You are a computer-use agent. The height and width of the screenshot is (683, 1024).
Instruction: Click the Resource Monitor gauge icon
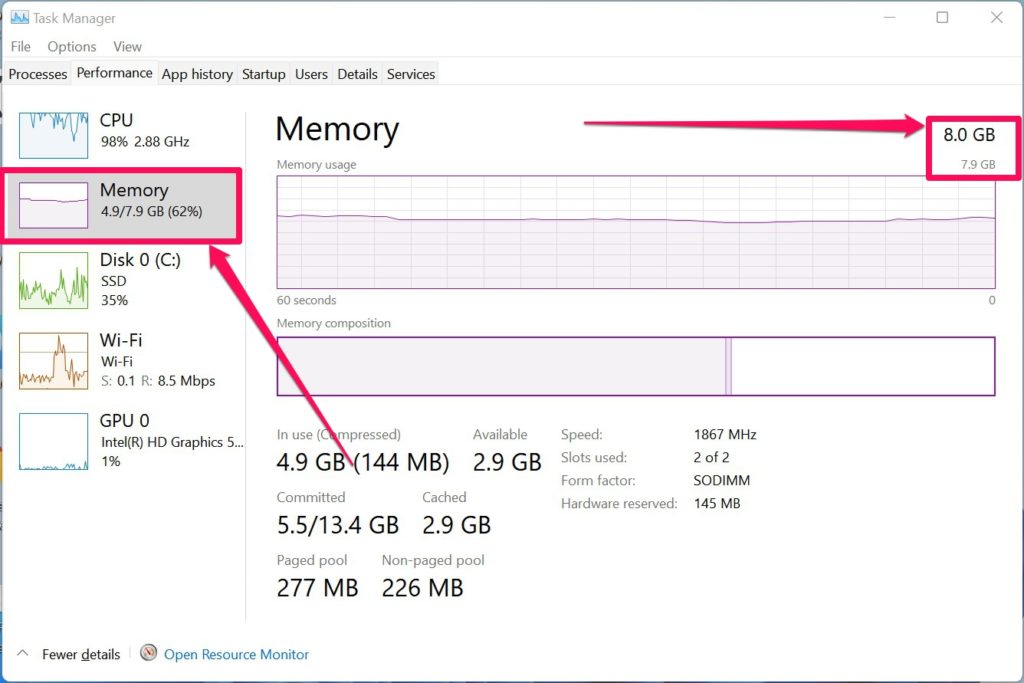pos(149,653)
